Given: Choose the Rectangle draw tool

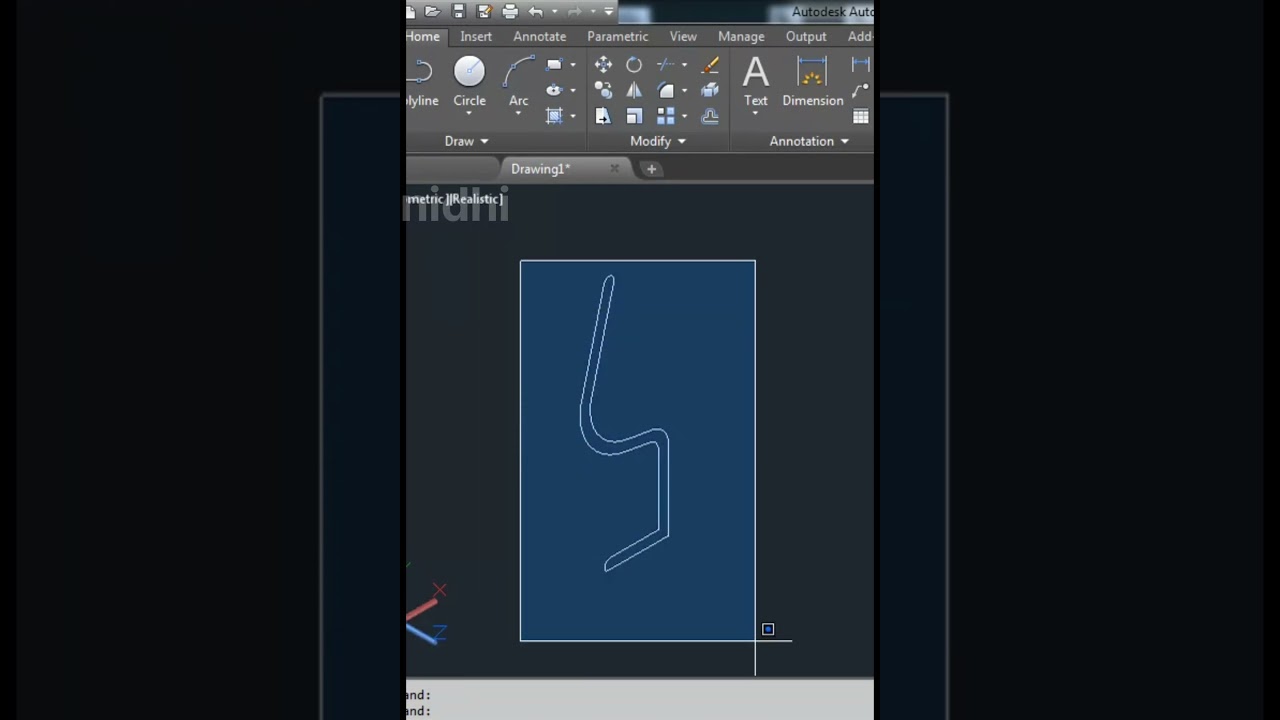Looking at the screenshot, I should click(x=554, y=65).
